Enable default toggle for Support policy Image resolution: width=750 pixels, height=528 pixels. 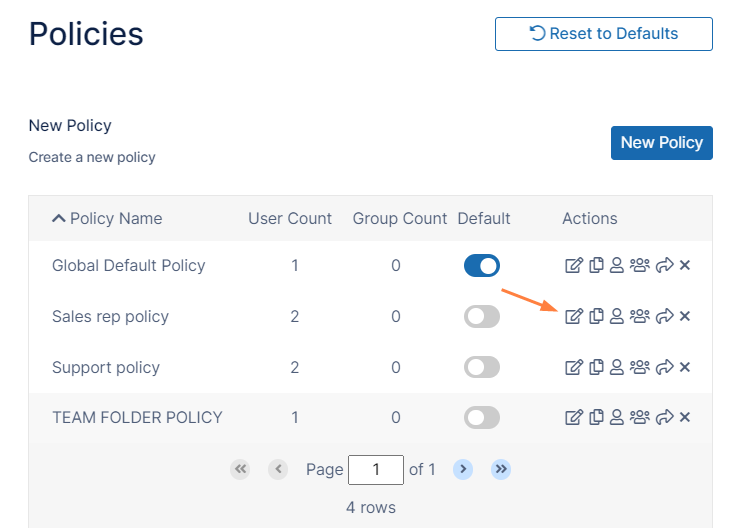pos(481,367)
